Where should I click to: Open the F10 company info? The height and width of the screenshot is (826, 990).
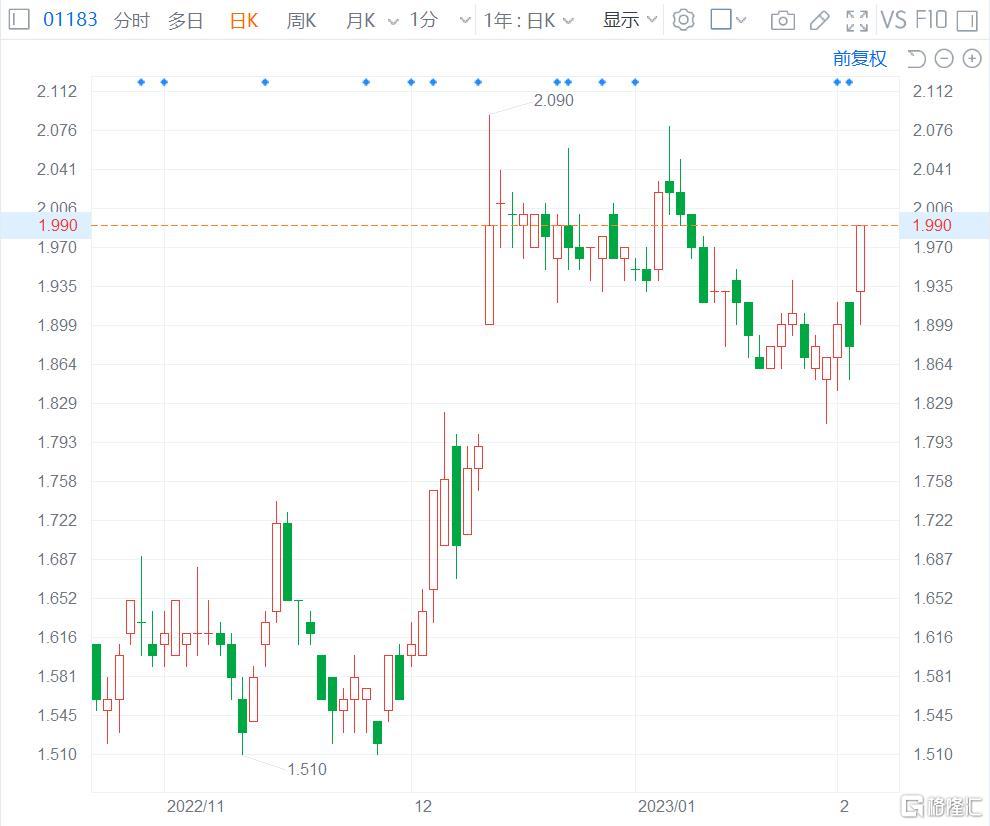931,20
